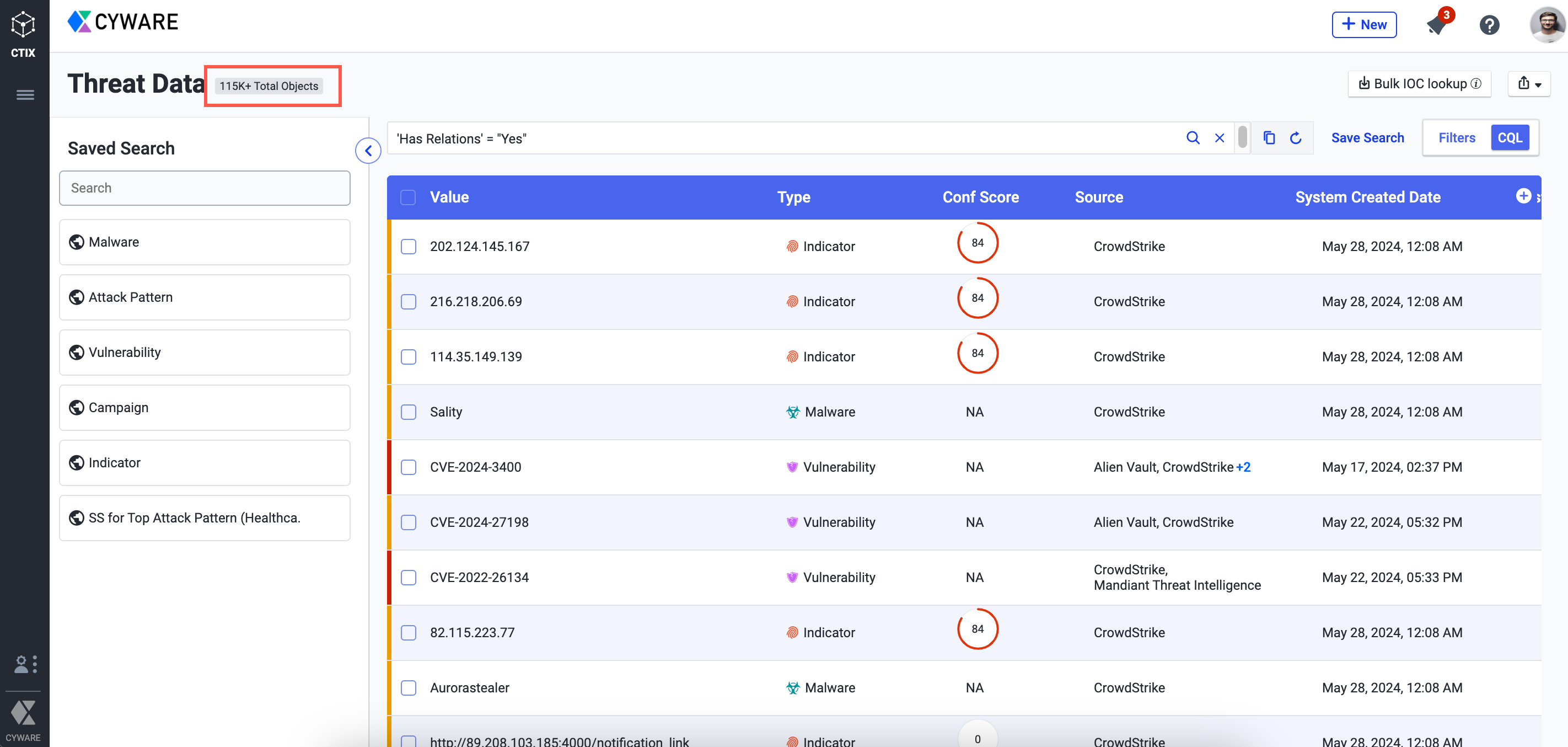
Task: Click Save Search button
Action: 1369,138
